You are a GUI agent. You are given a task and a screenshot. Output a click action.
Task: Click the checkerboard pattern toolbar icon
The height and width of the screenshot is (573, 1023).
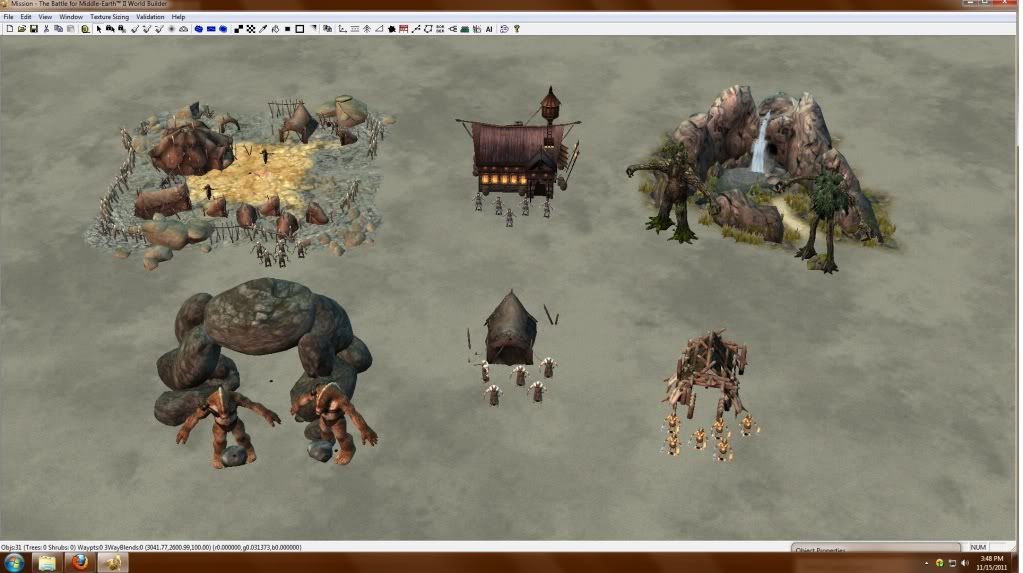[x=250, y=29]
